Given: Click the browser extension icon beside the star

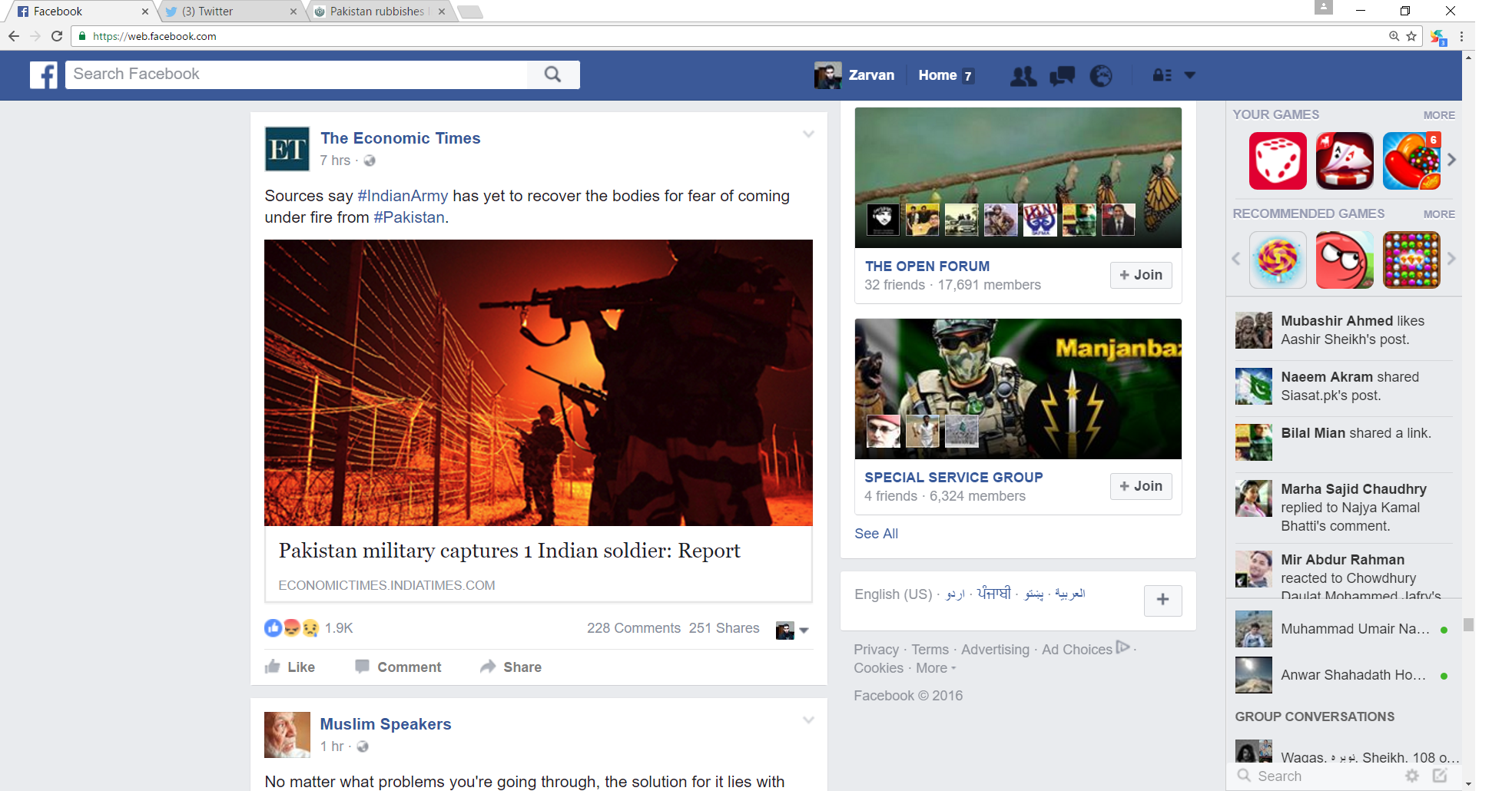Looking at the screenshot, I should click(x=1438, y=37).
